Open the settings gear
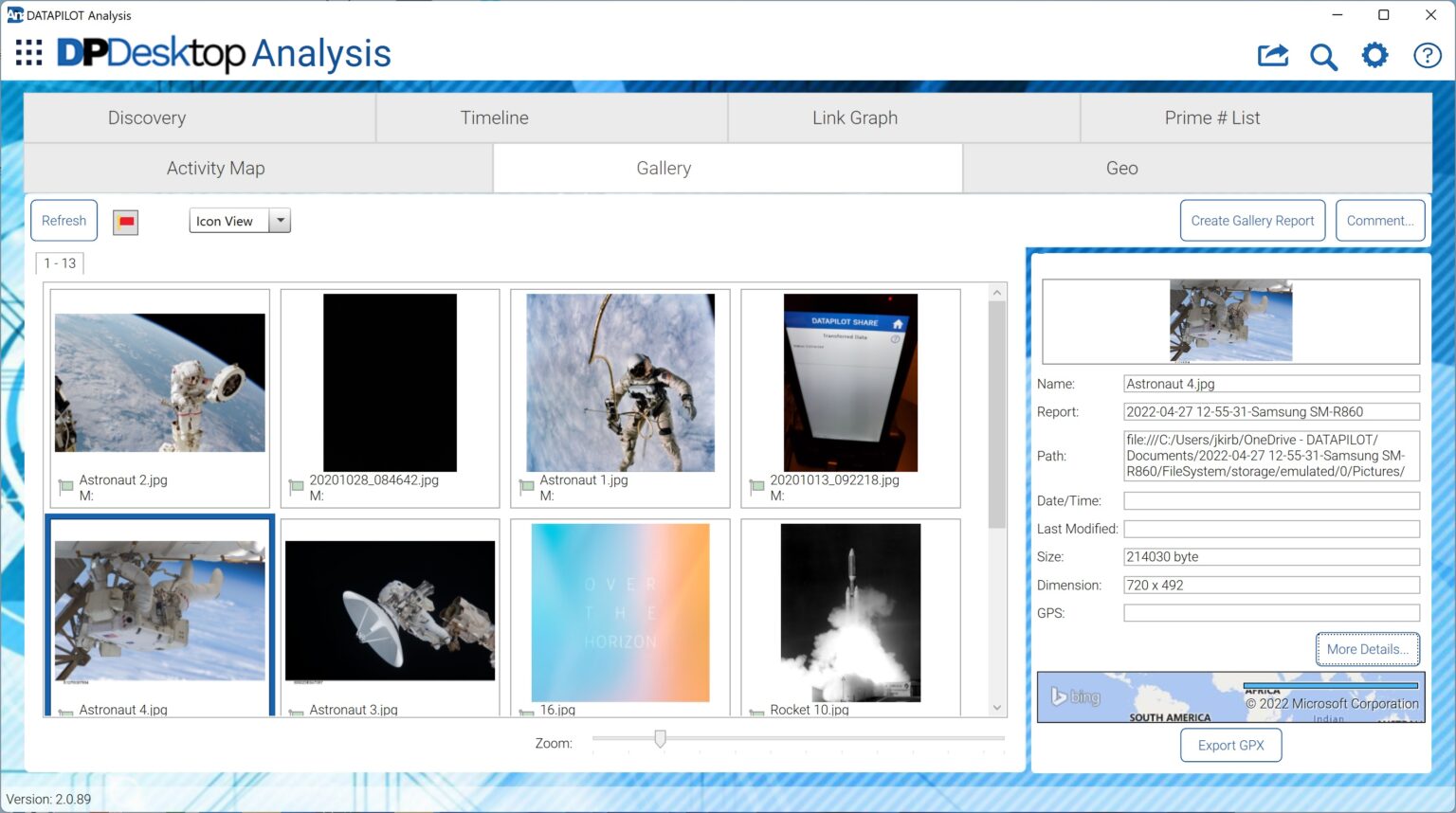Image resolution: width=1456 pixels, height=813 pixels. click(x=1374, y=55)
